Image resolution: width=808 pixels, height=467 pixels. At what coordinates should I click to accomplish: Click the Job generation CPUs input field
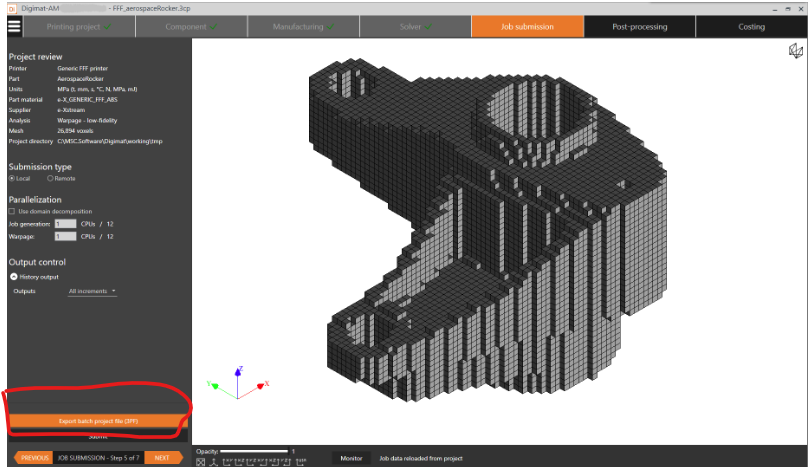point(64,224)
